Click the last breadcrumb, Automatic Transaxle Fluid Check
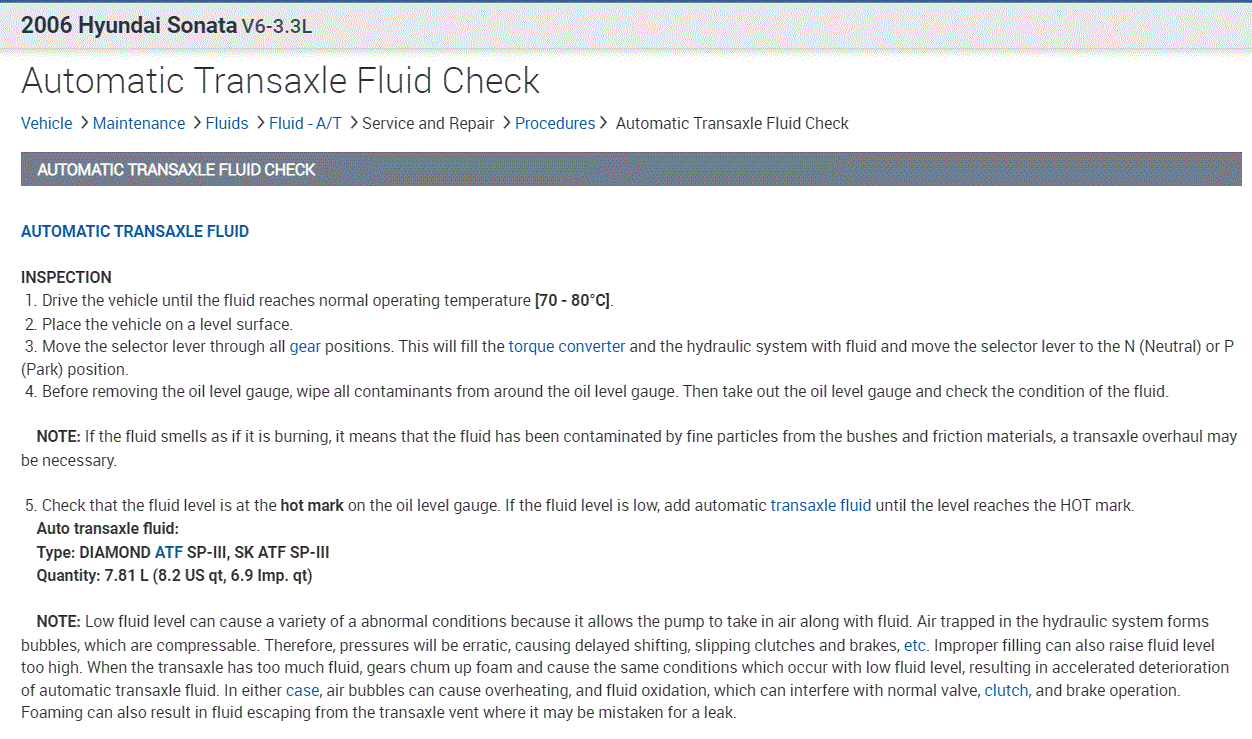 click(x=731, y=123)
